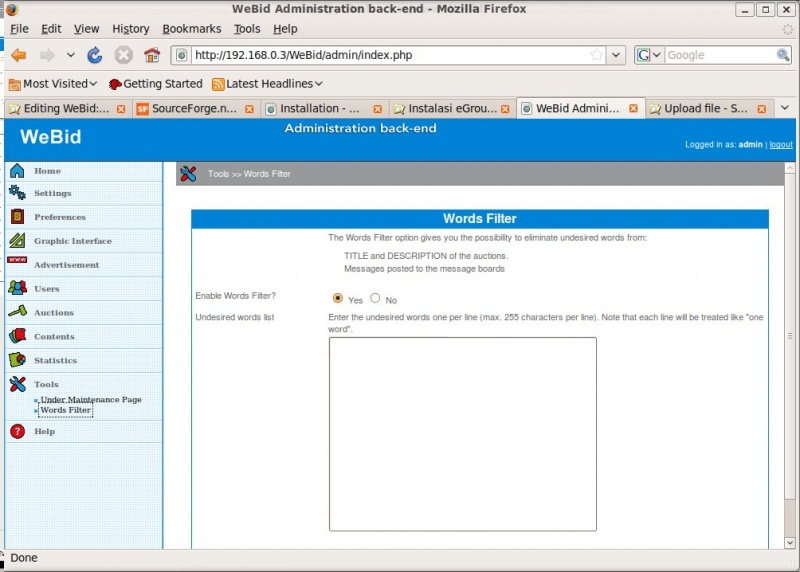Select No to disable Words Filter
Viewport: 800px width, 572px height.
coord(376,298)
